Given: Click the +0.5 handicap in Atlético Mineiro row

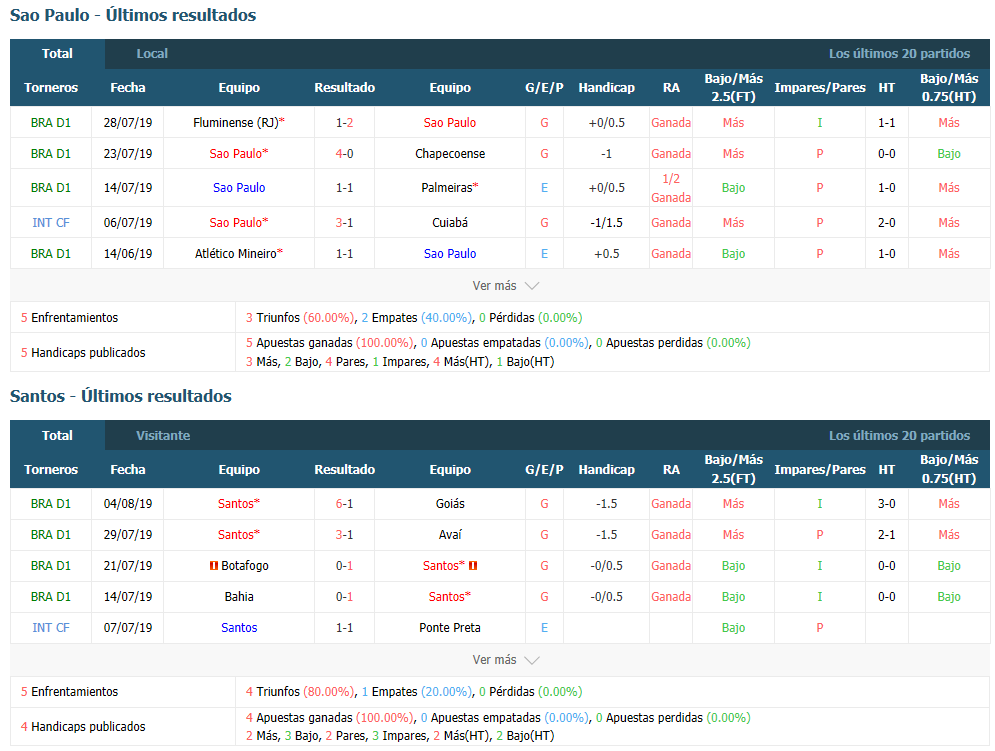Looking at the screenshot, I should (607, 254).
